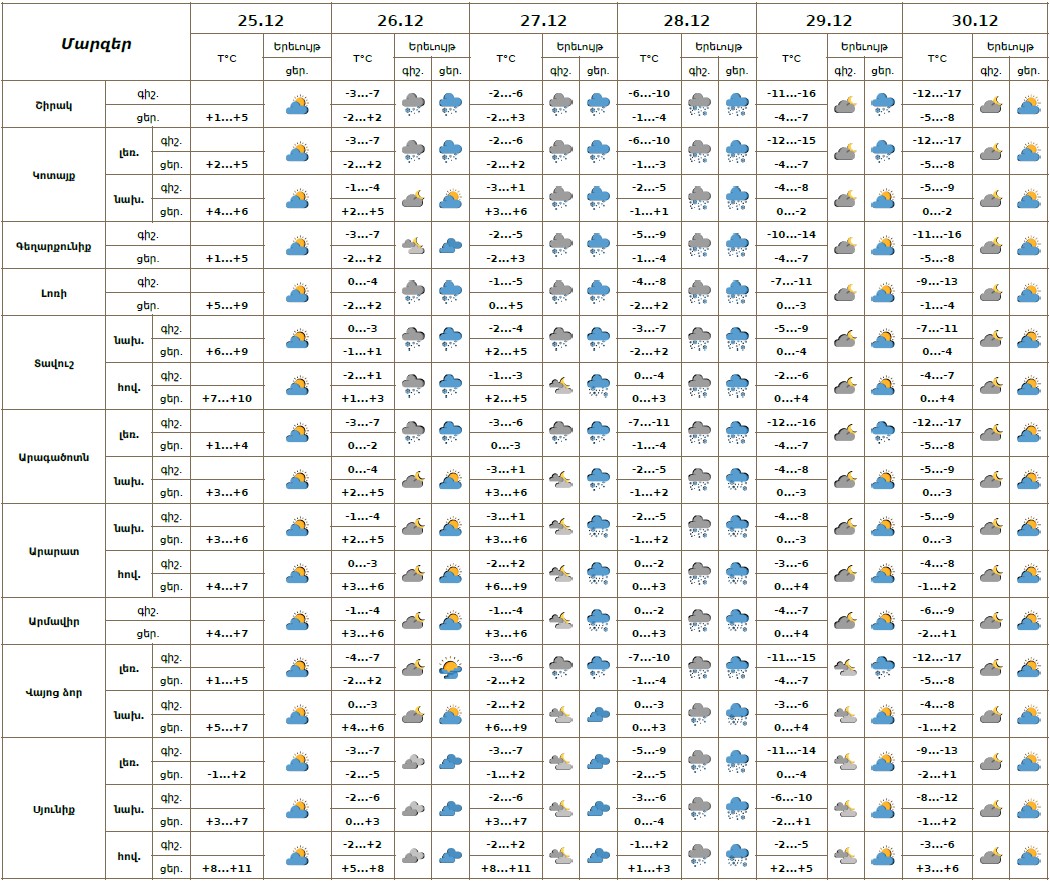Click Kotayk foothills 26.12 daytime sun-cloud icon
This screenshot has width=1050, height=882.
[451, 198]
